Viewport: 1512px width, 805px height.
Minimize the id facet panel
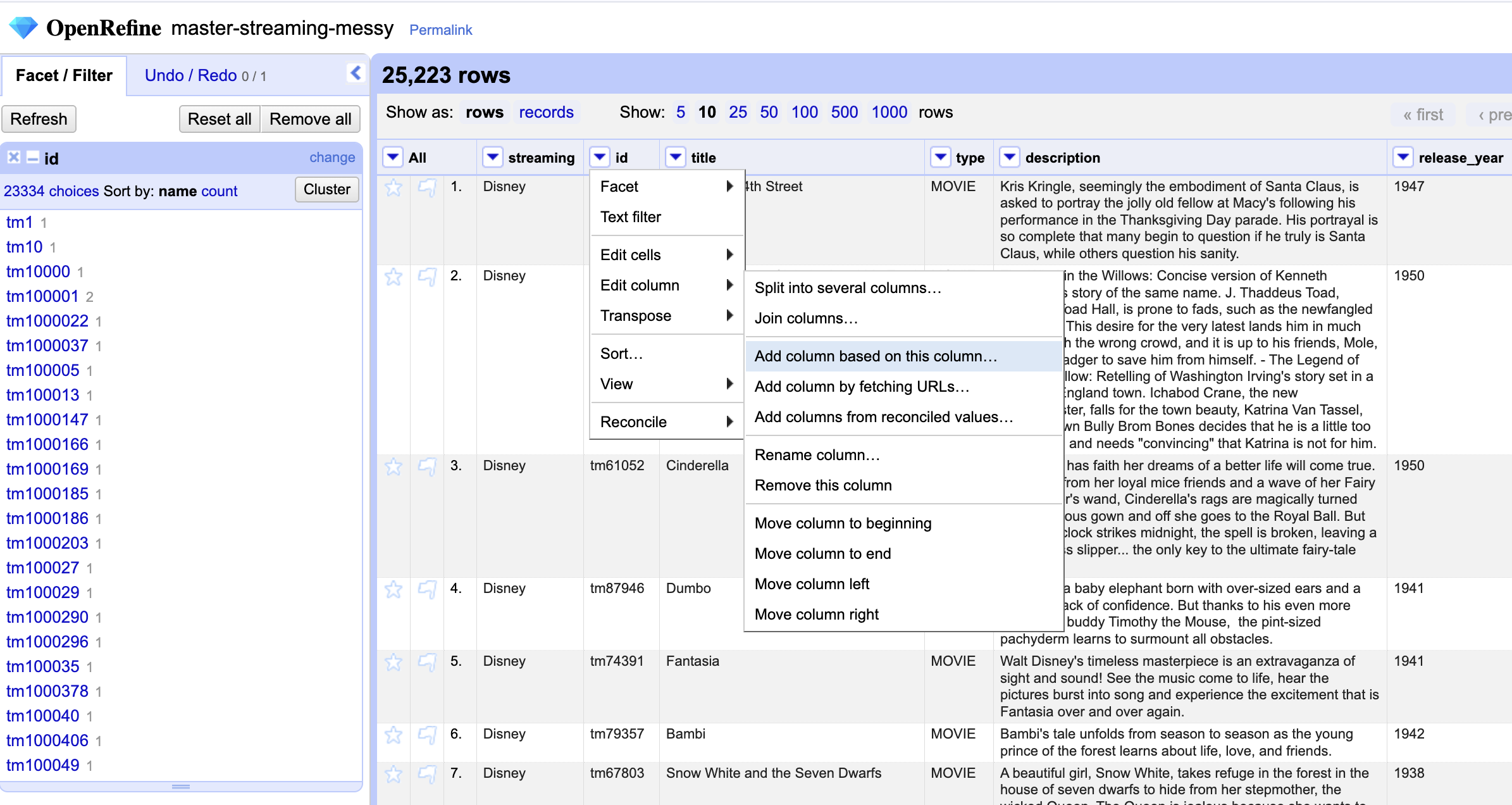point(33,158)
